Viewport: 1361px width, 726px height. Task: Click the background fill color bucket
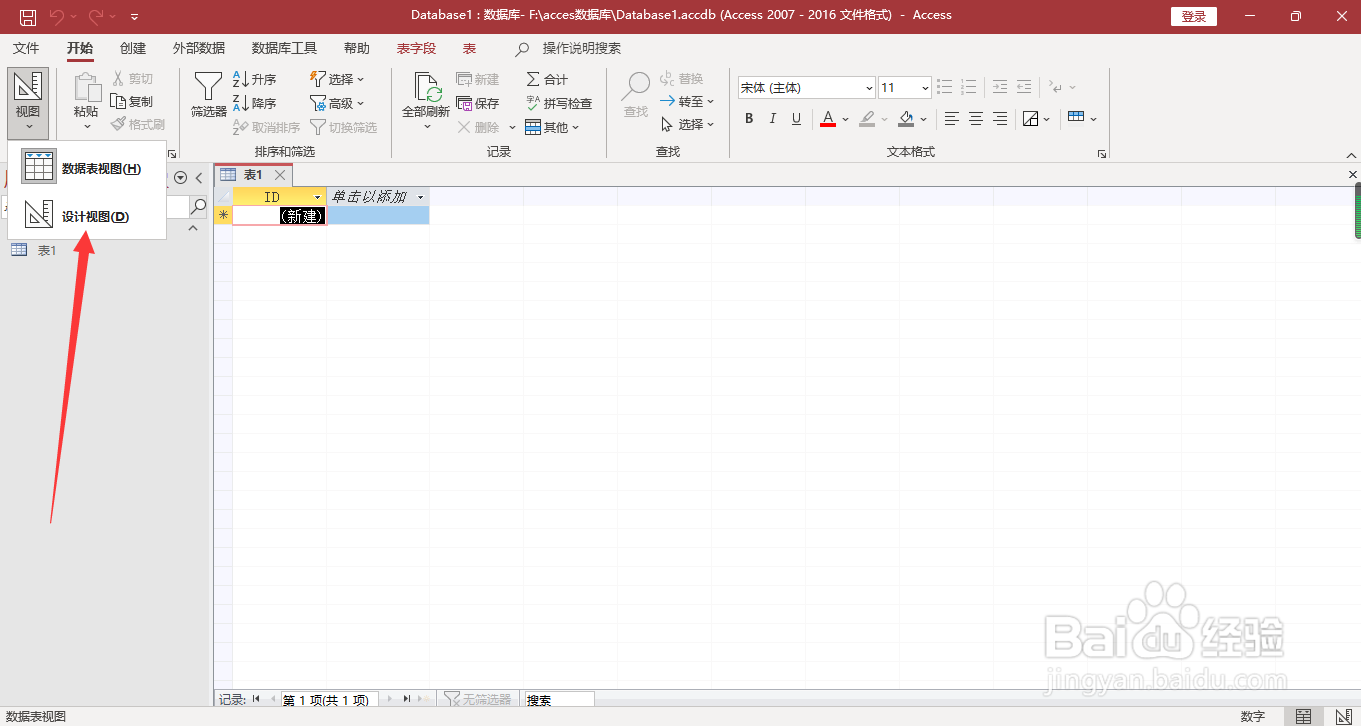pyautogui.click(x=906, y=119)
